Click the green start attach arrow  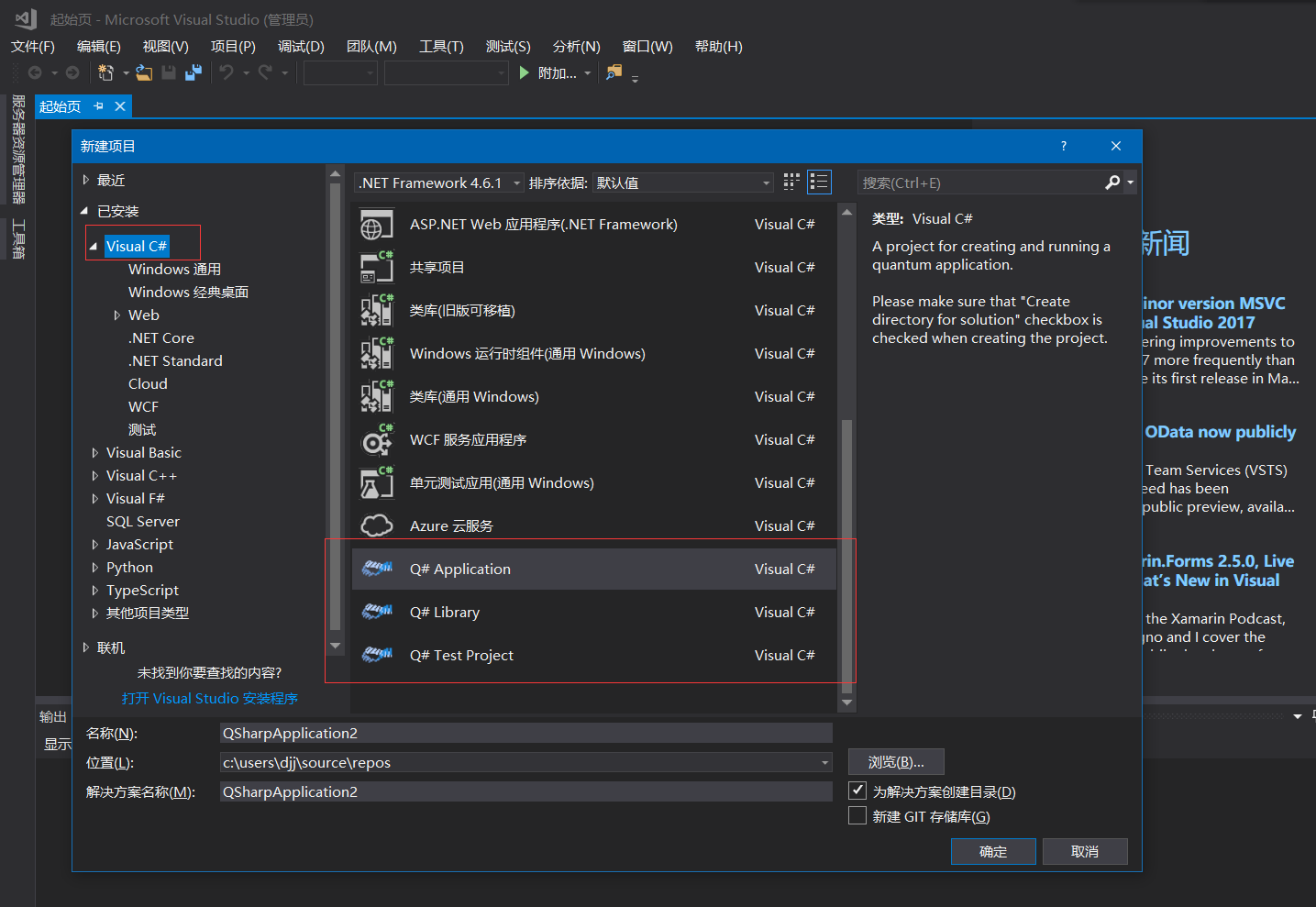coord(524,72)
